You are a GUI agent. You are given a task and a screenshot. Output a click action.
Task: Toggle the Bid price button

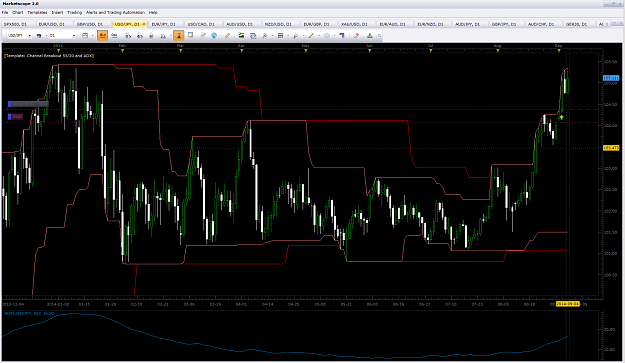pos(102,35)
